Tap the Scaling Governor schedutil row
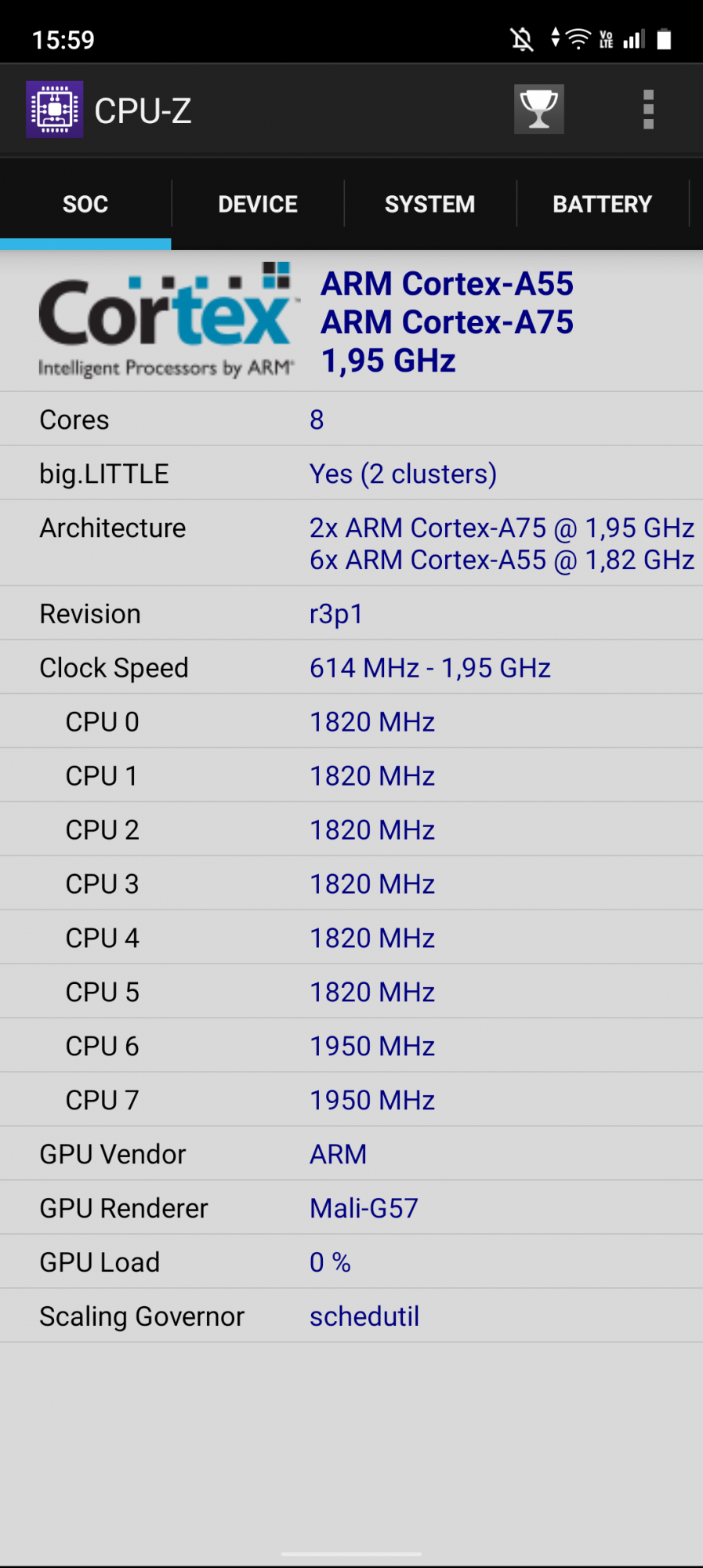This screenshot has height=1568, width=703. point(351,1316)
